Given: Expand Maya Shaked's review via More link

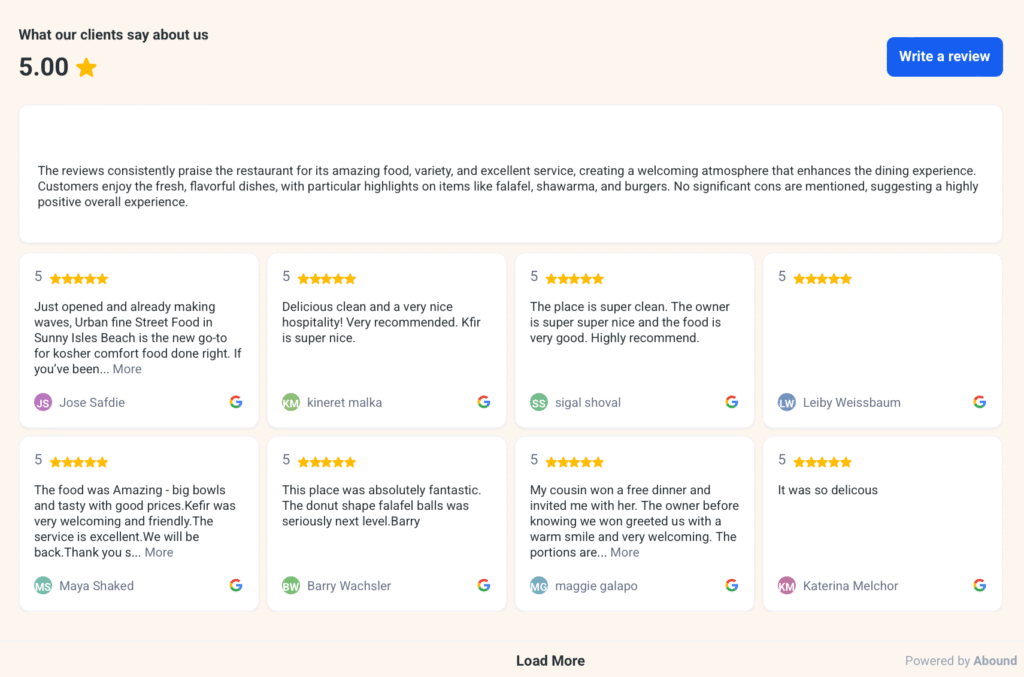Looking at the screenshot, I should (159, 552).
